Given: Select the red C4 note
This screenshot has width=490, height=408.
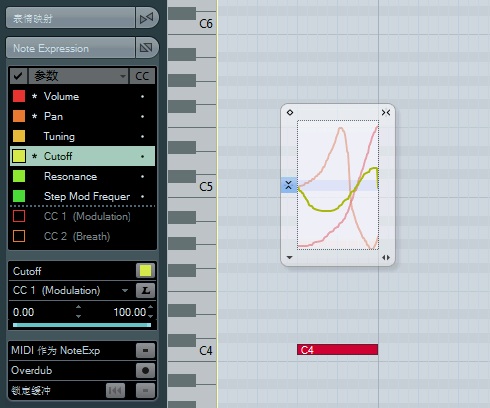Looking at the screenshot, I should [337, 350].
